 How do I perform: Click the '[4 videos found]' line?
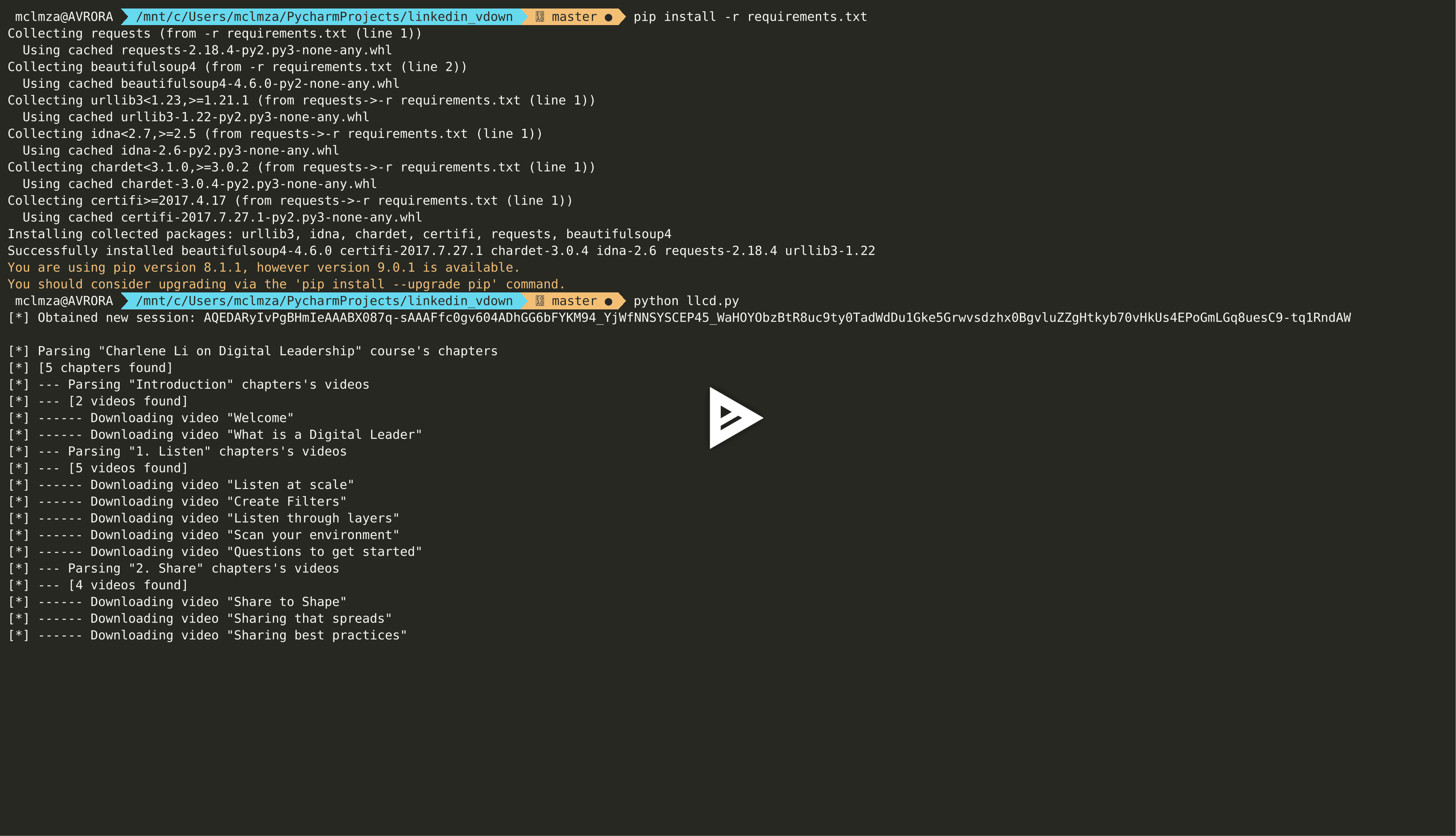pos(98,585)
